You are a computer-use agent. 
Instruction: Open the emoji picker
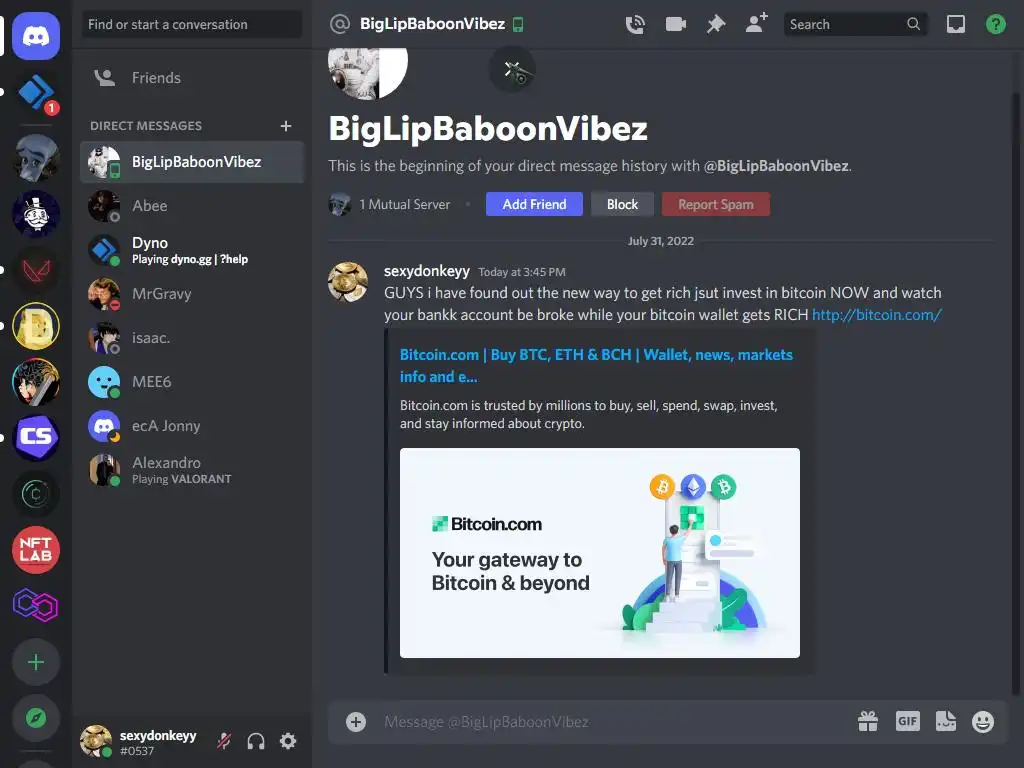[983, 722]
